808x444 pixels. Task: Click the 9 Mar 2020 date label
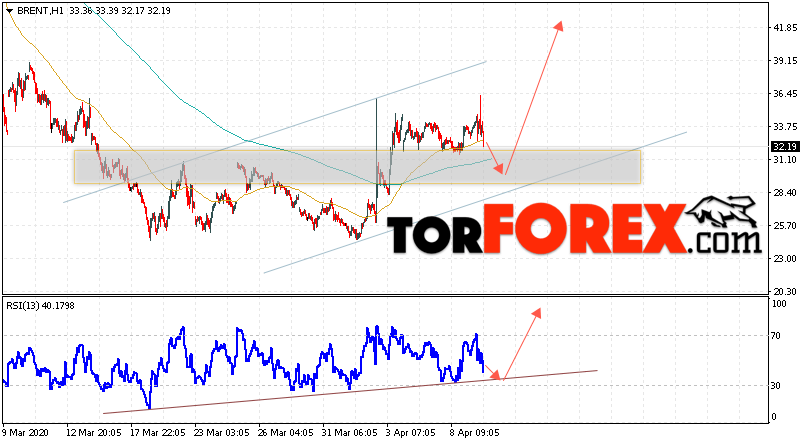point(26,433)
